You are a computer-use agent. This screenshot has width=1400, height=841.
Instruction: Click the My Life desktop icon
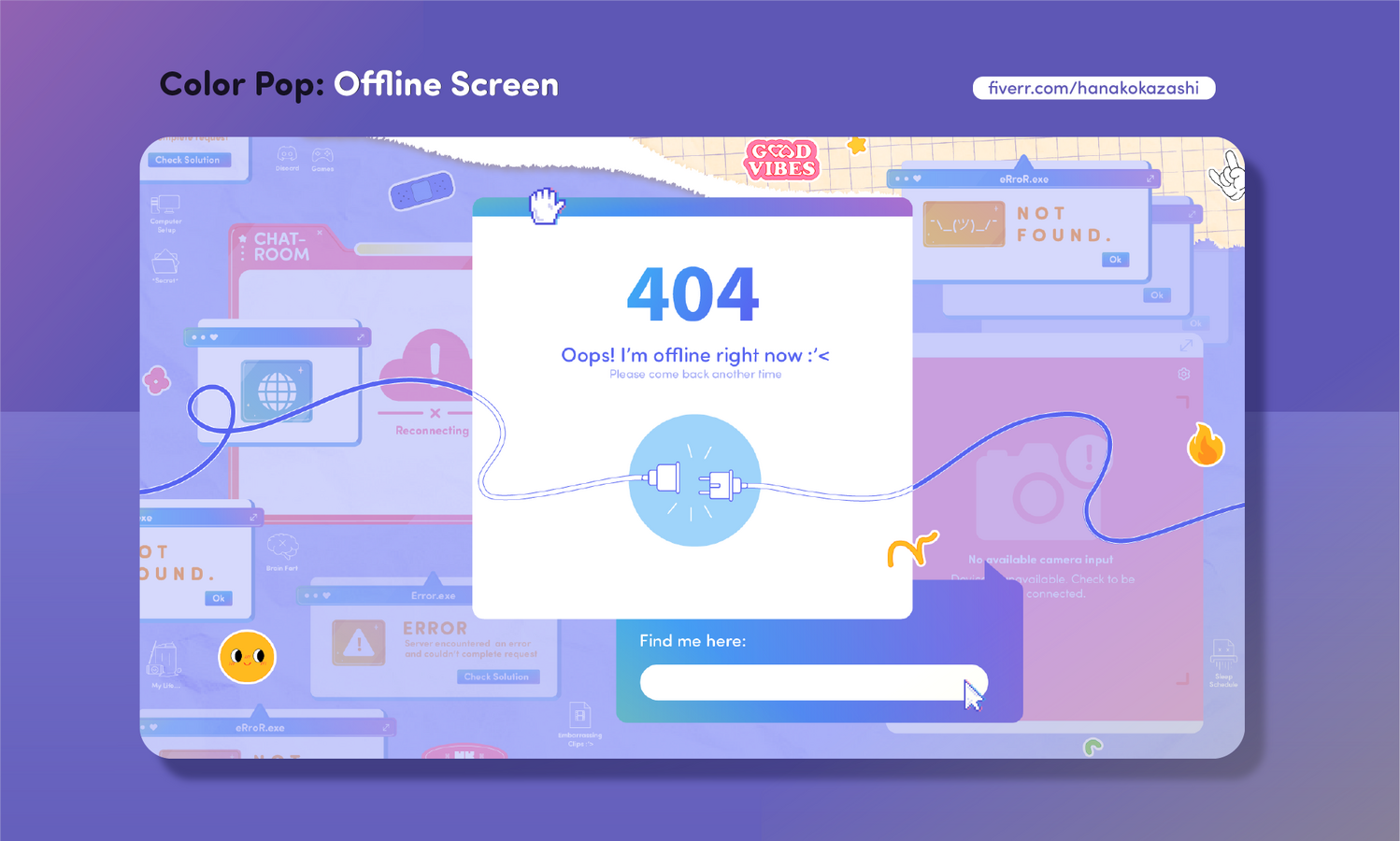coord(164,660)
